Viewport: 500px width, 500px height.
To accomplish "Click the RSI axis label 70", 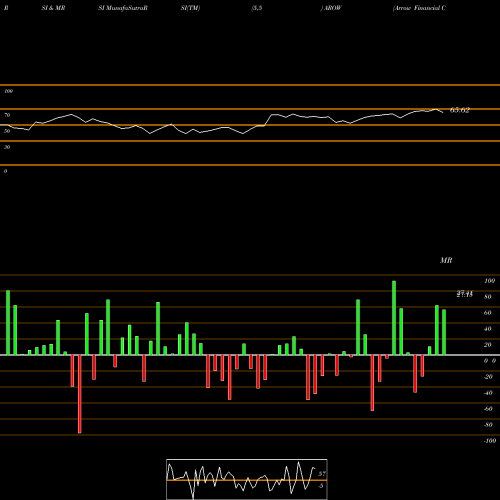I will [x=7, y=115].
